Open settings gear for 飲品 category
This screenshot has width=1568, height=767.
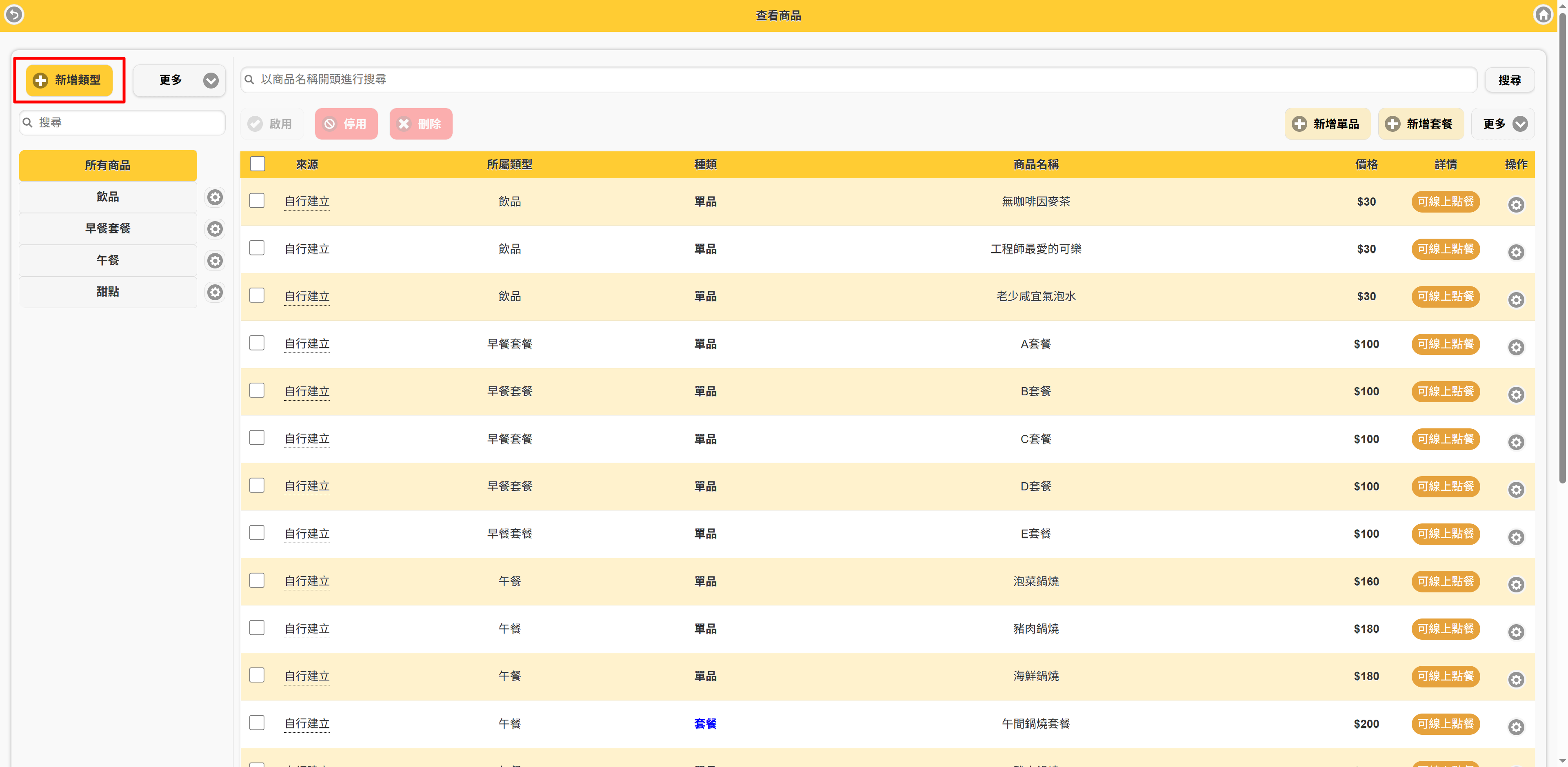pos(215,197)
